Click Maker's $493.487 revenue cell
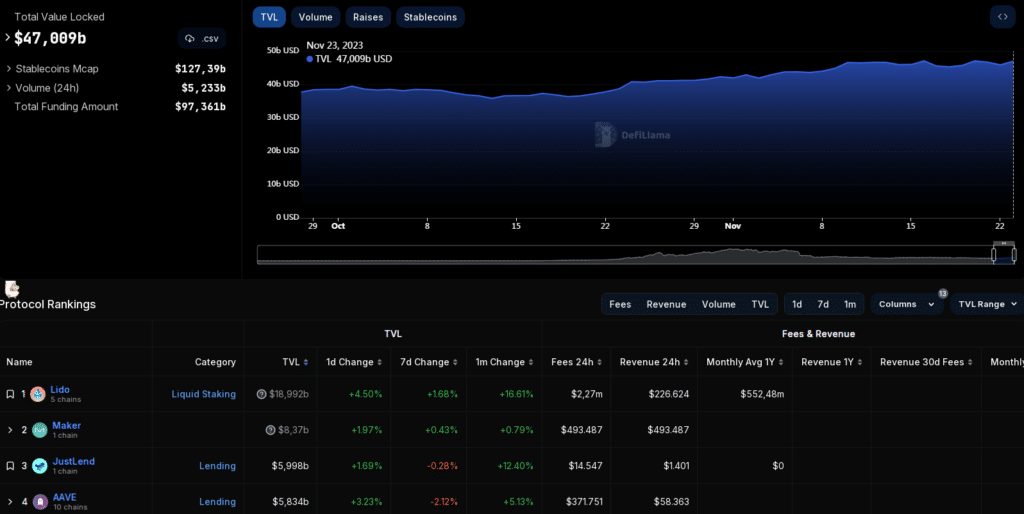This screenshot has width=1024, height=514. pos(668,430)
